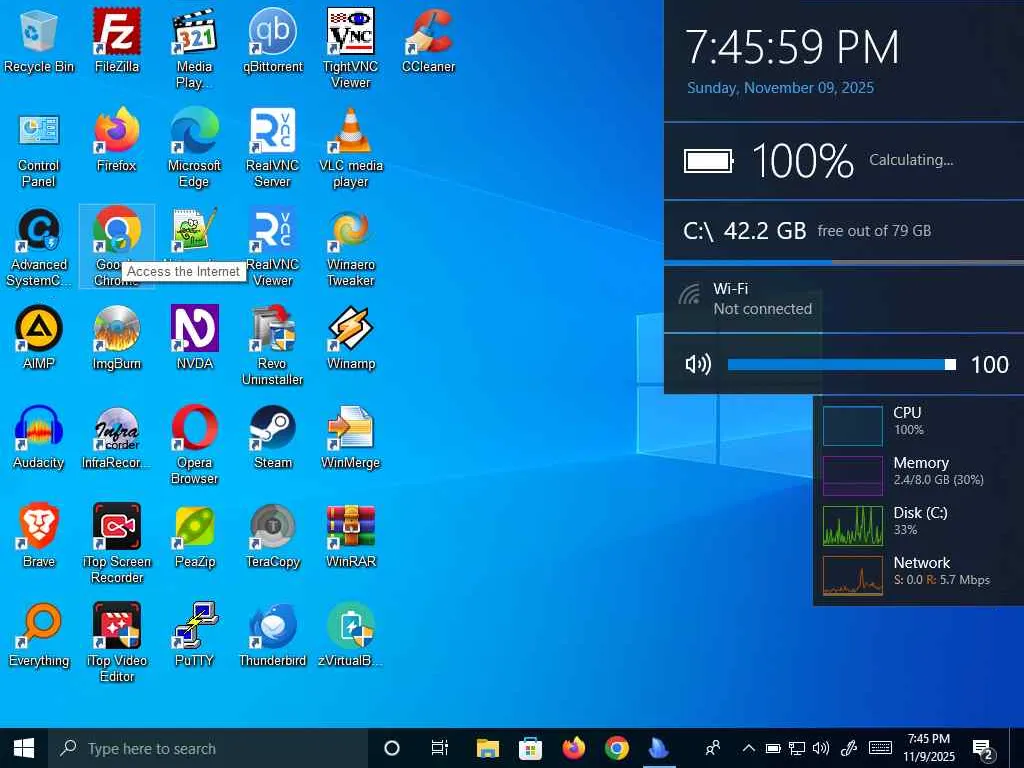
Task: Click the battery 100% panel
Action: tap(844, 161)
